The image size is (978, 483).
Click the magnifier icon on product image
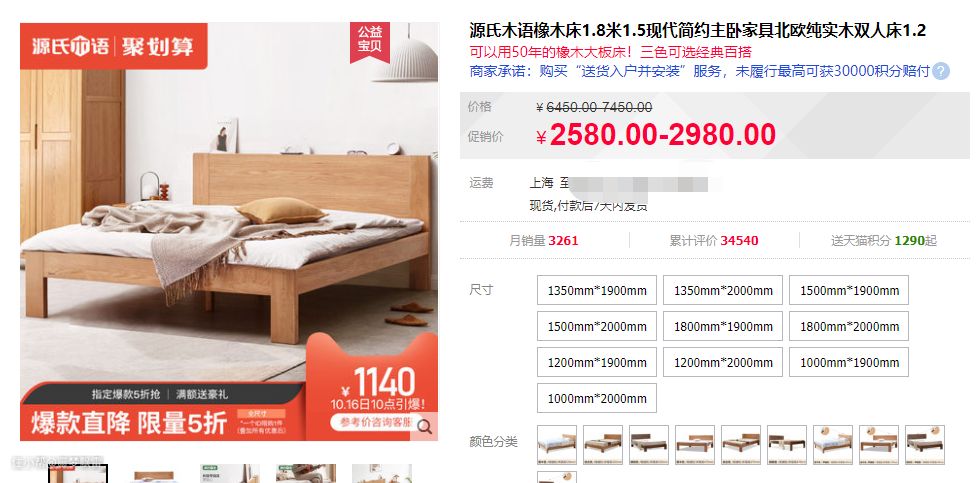(x=424, y=426)
